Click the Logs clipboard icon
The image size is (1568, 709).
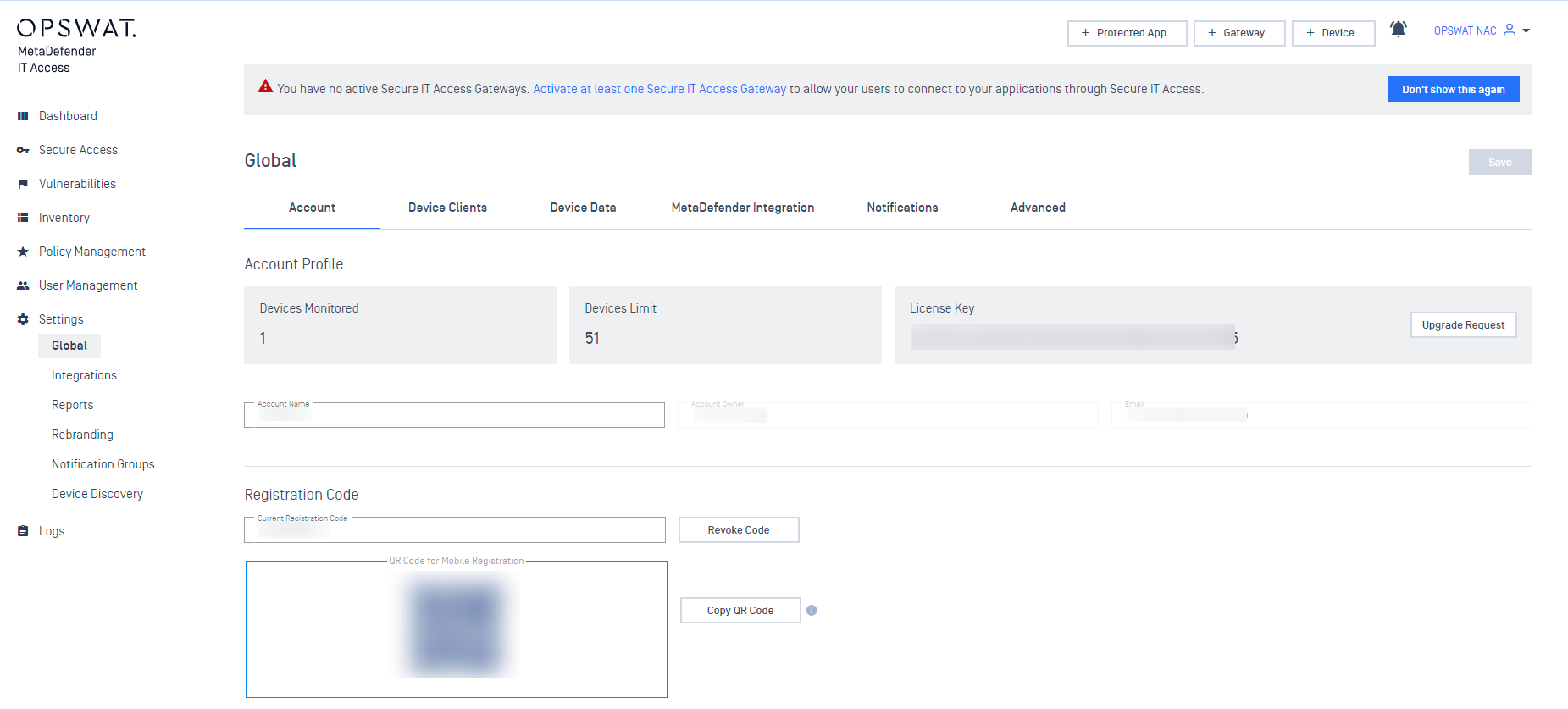23,531
